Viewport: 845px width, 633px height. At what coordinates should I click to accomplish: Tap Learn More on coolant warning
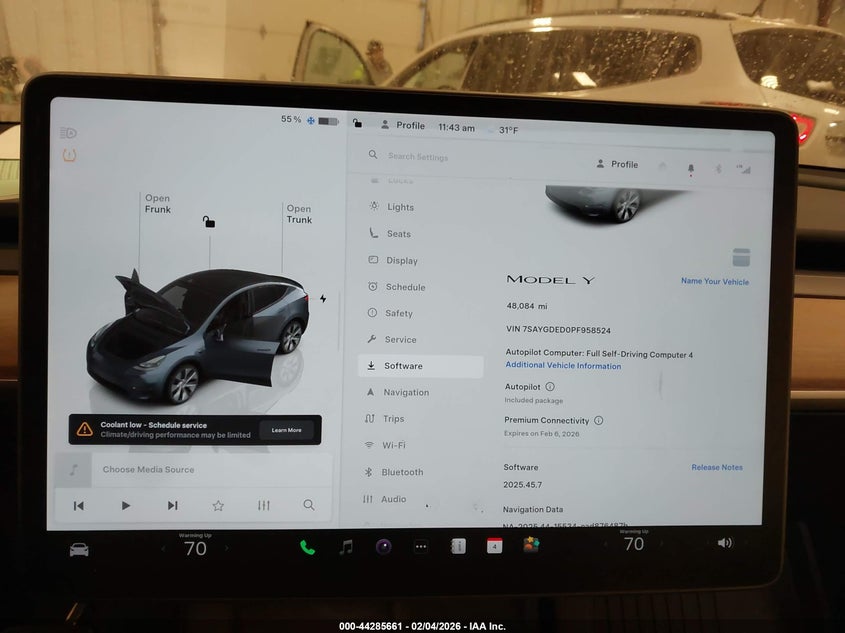pos(286,430)
